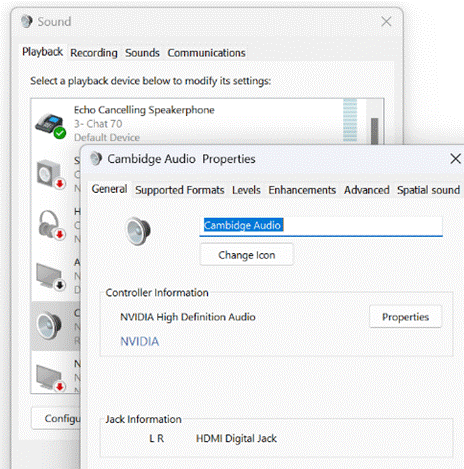Switch to the Enhancements tab
Screen dimensions: 464x469
[302, 190]
